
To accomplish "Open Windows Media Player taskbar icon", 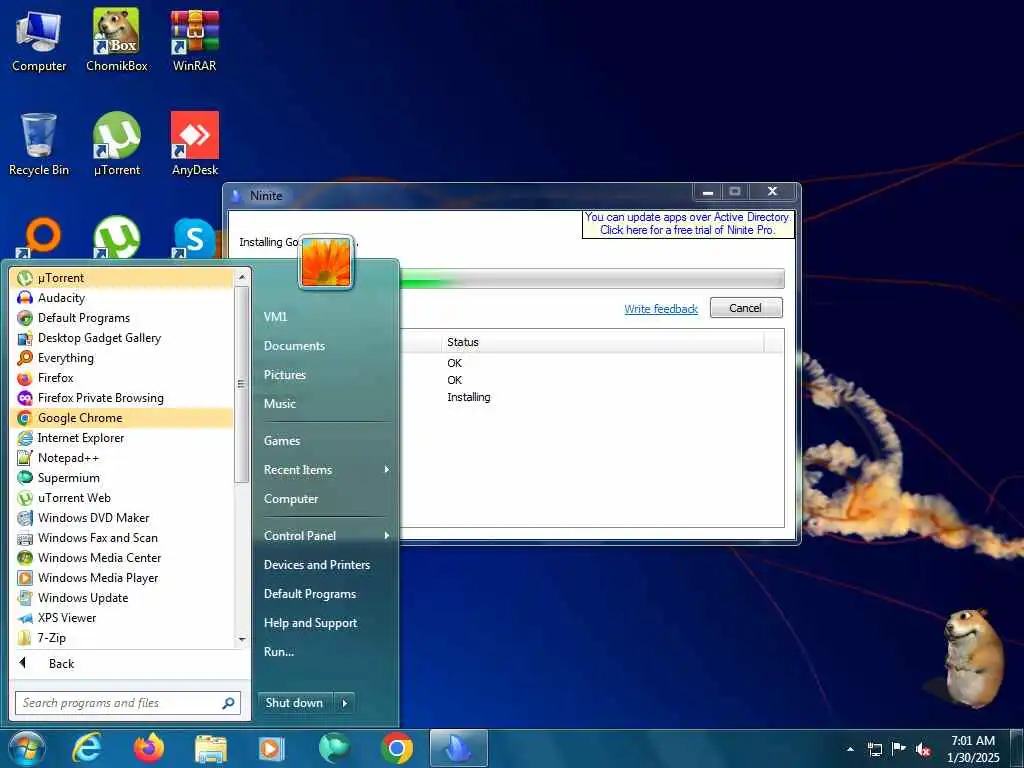I will [272, 749].
